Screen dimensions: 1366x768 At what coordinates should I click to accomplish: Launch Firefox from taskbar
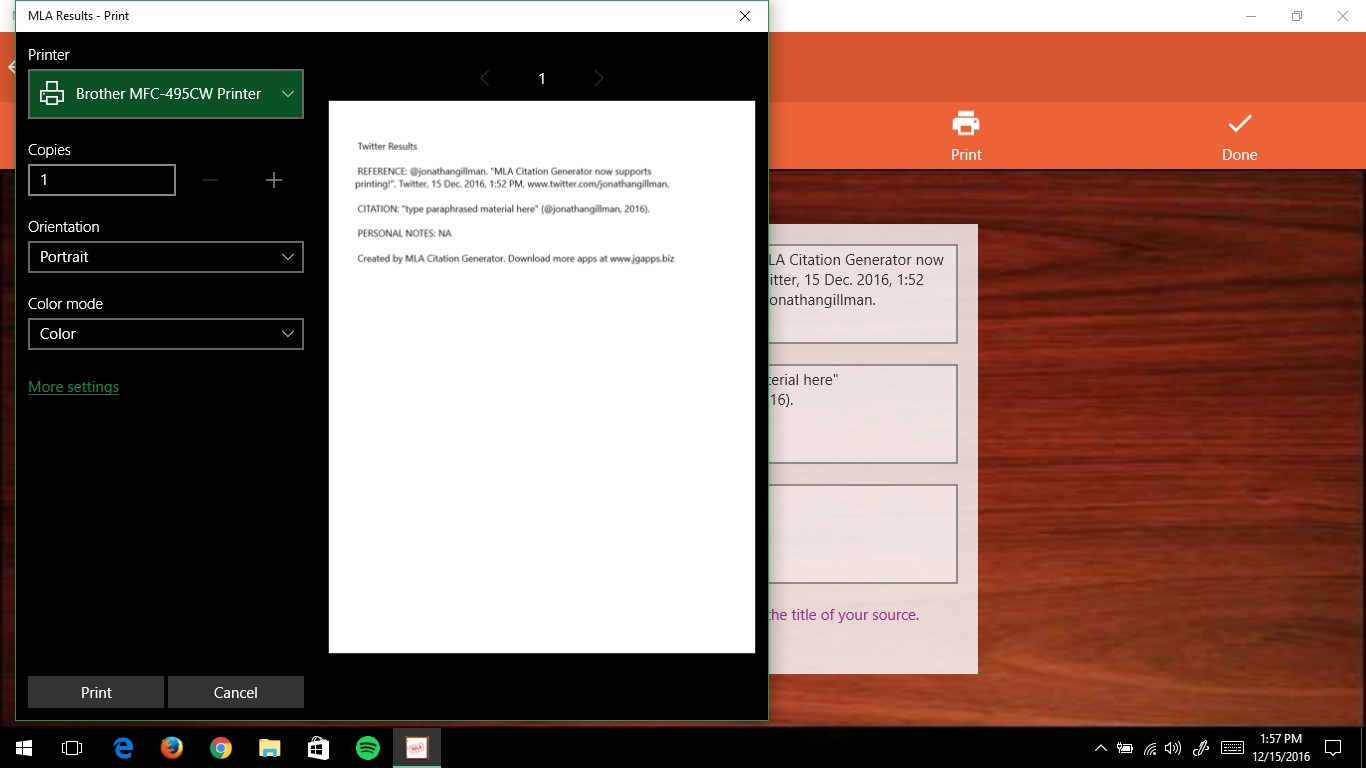[x=172, y=748]
